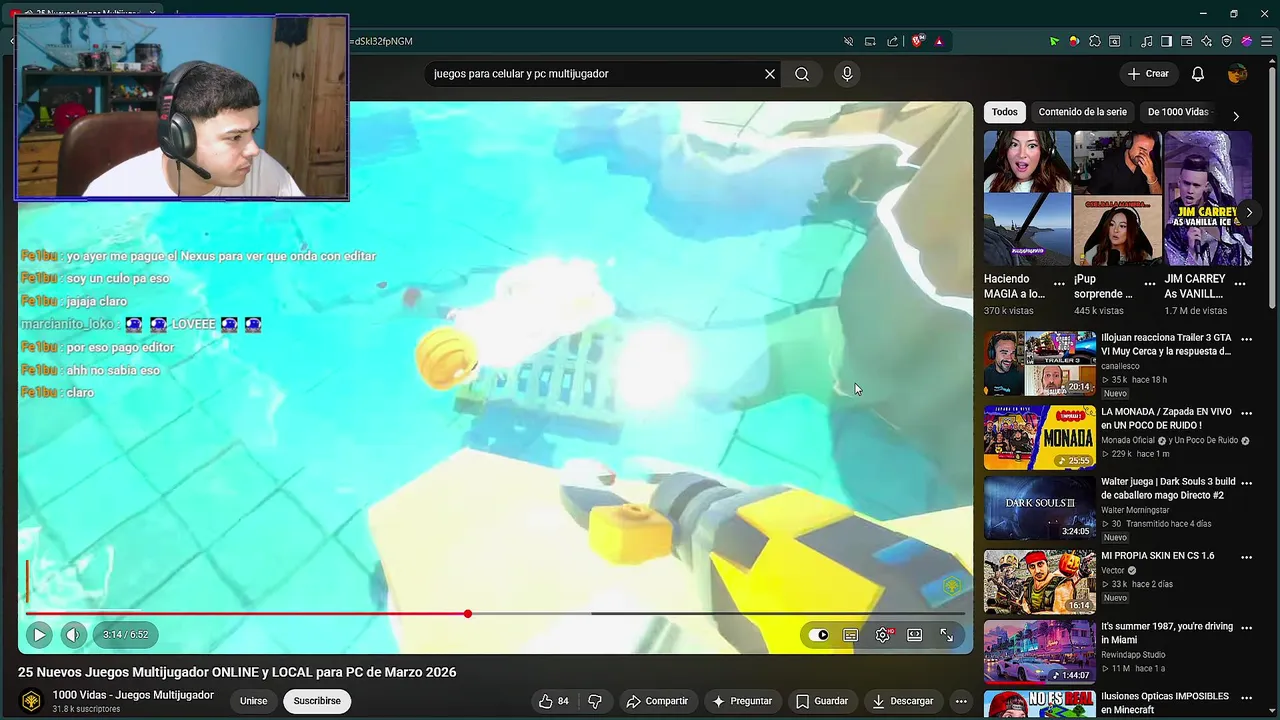1280x720 pixels.
Task: Click the search magnifier button
Action: [x=802, y=74]
